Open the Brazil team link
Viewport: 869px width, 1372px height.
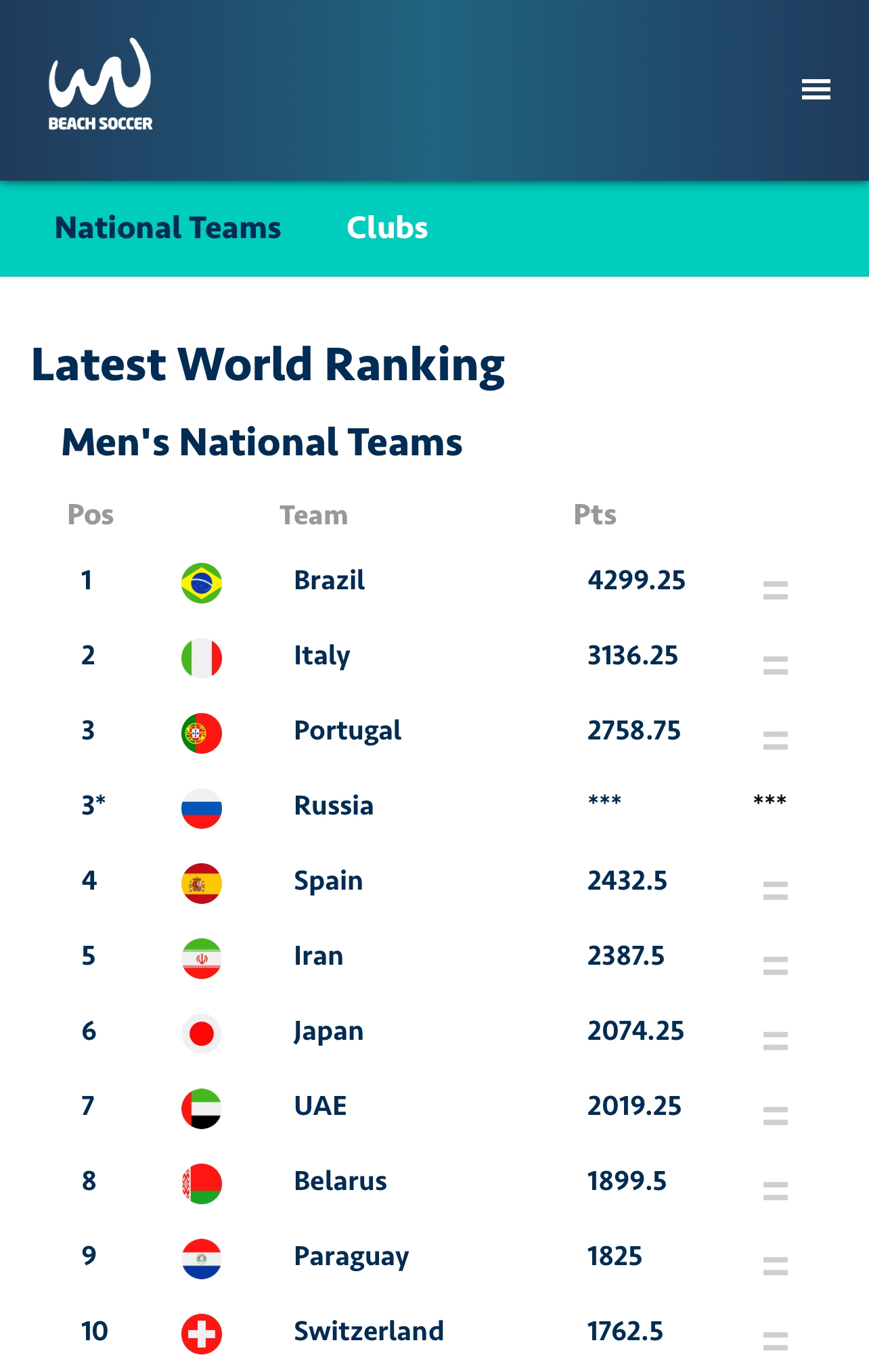click(x=329, y=580)
